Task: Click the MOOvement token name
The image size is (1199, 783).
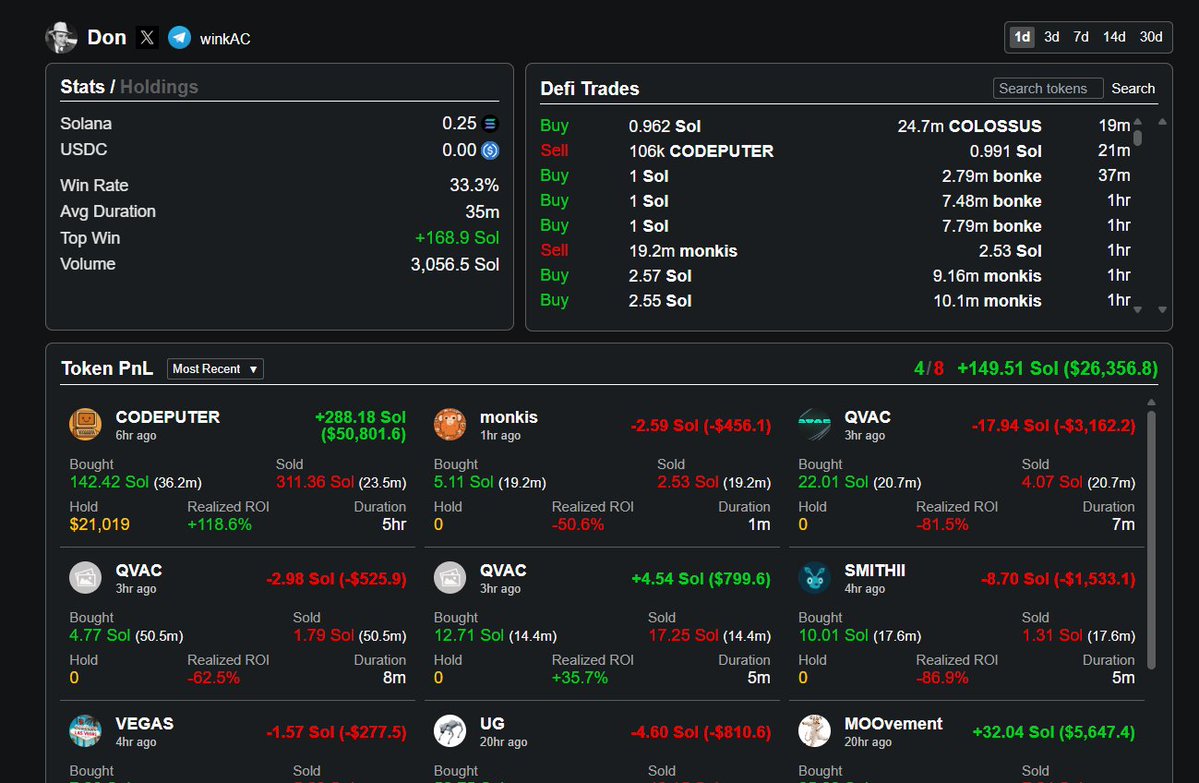Action: point(893,723)
